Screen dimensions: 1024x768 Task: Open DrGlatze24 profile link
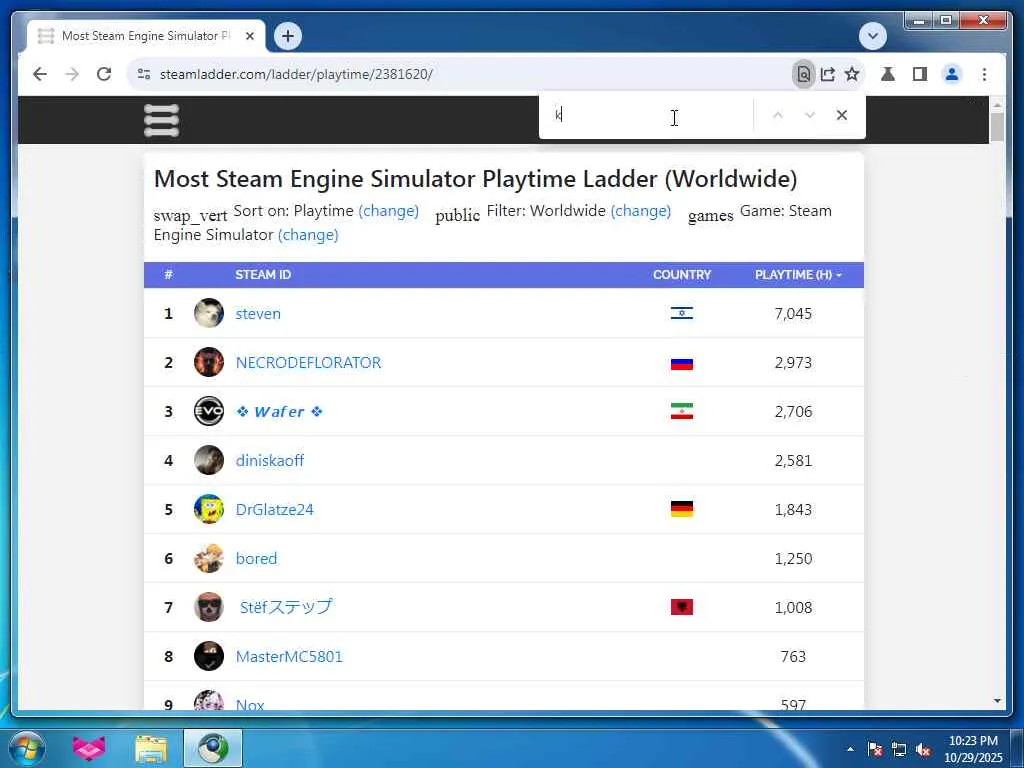coord(274,510)
